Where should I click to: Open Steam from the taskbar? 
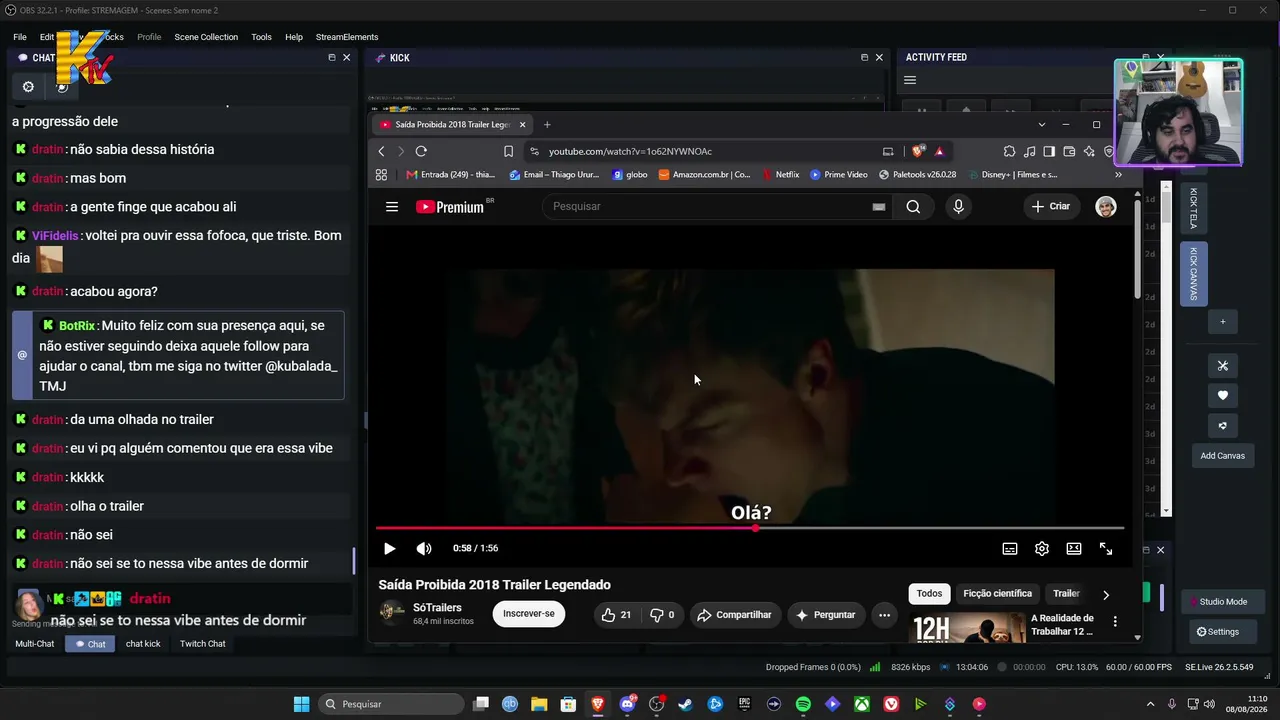click(685, 704)
